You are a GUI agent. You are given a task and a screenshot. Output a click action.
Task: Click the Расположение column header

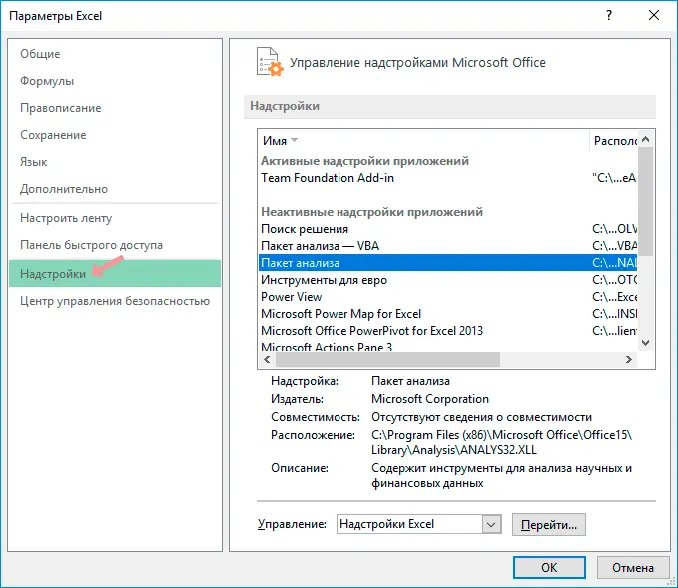coord(613,141)
